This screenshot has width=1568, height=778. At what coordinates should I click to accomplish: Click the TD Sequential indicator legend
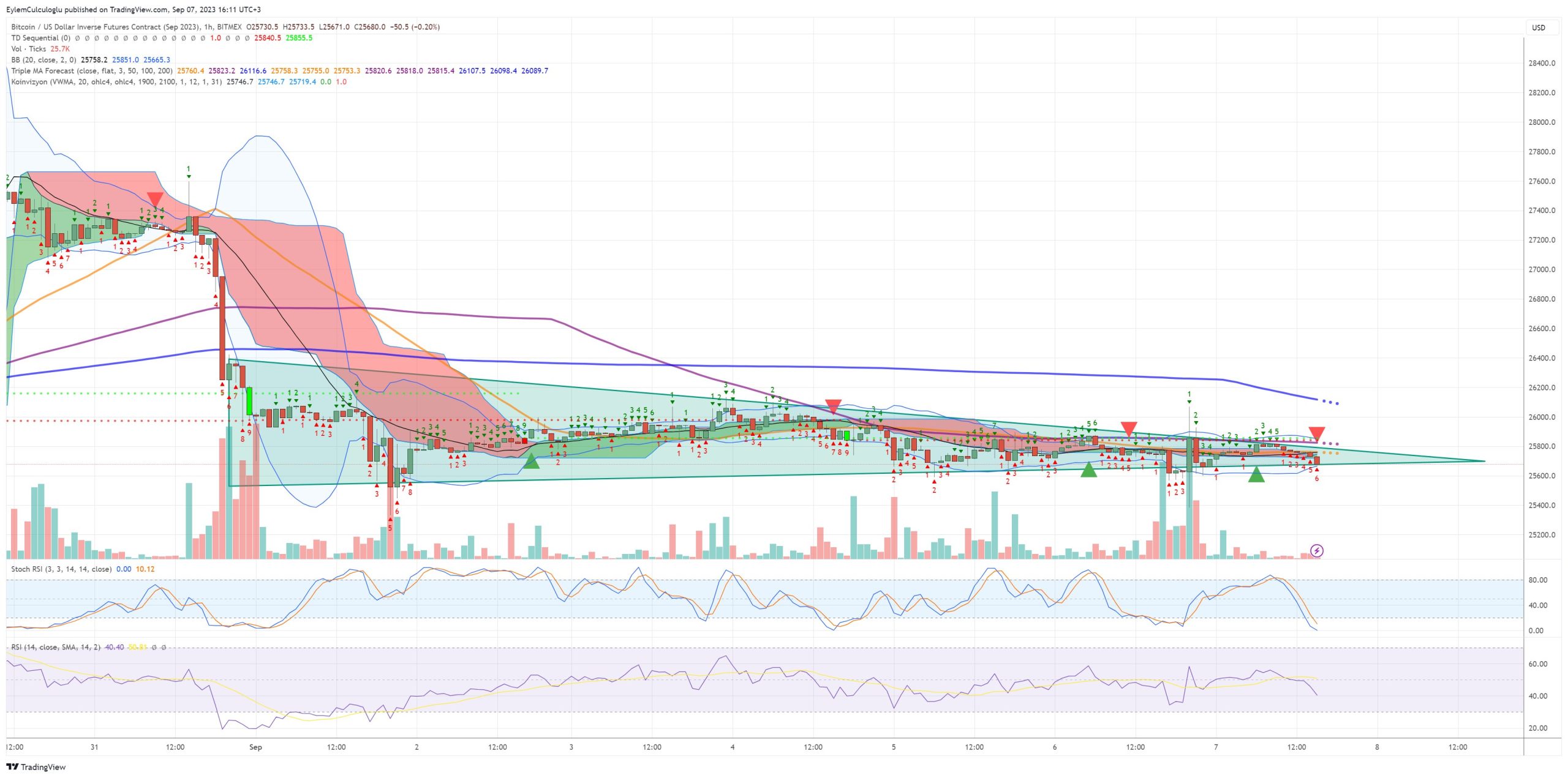pos(40,38)
